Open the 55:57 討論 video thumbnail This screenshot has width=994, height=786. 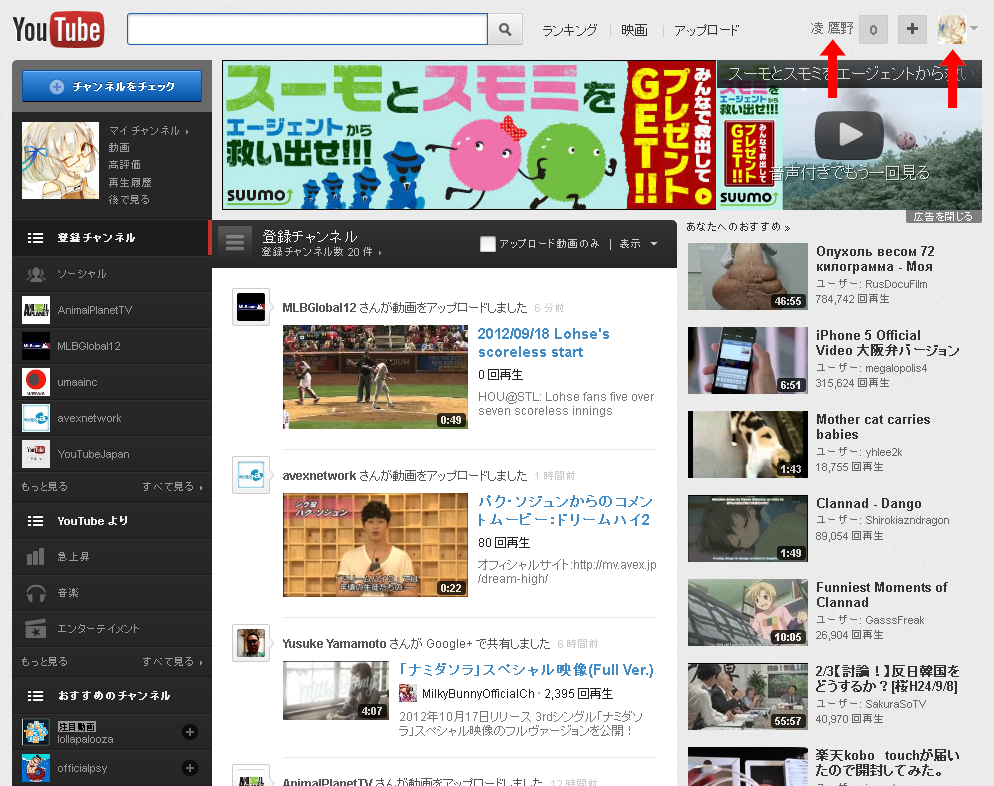point(748,697)
